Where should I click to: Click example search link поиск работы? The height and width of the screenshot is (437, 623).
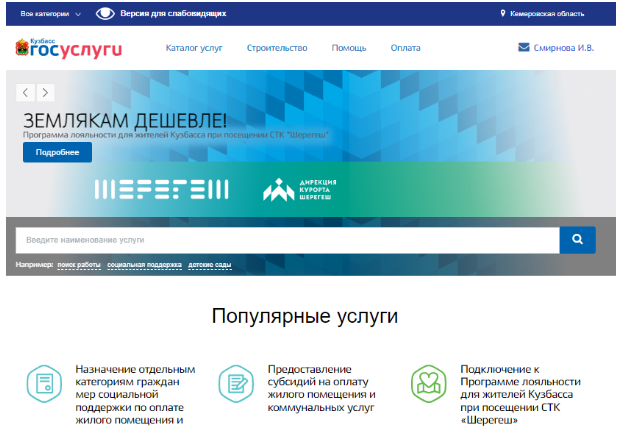[79, 265]
